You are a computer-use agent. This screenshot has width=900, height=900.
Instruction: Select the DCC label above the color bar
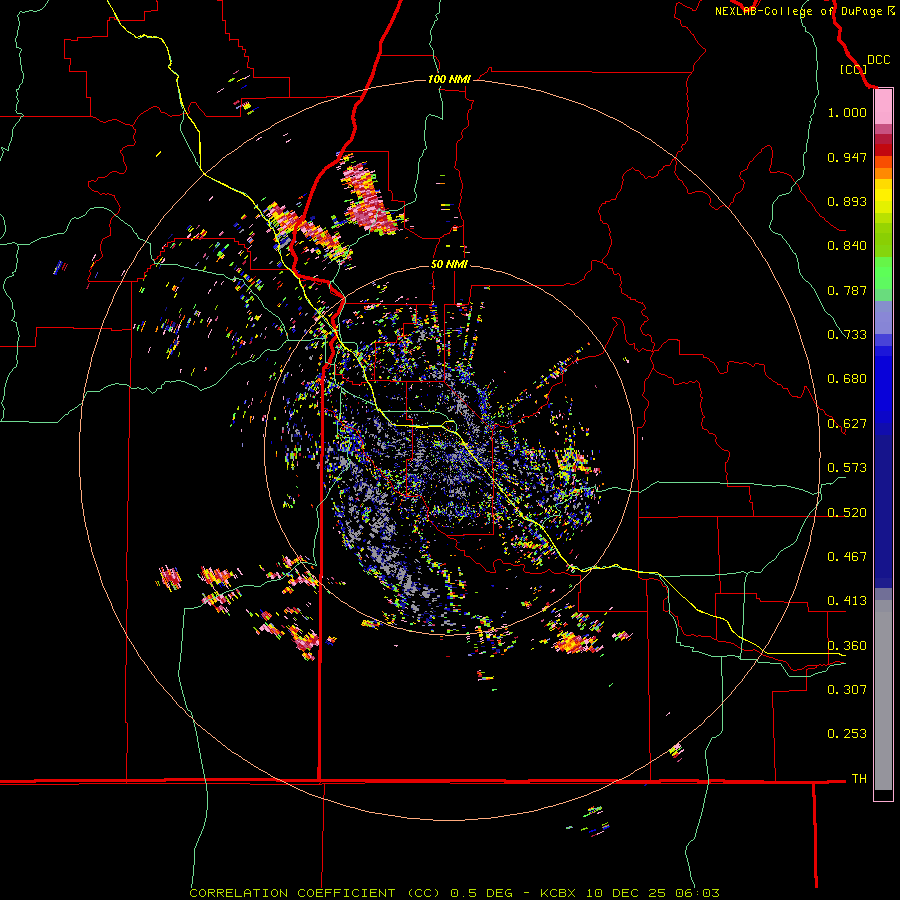coord(878,60)
